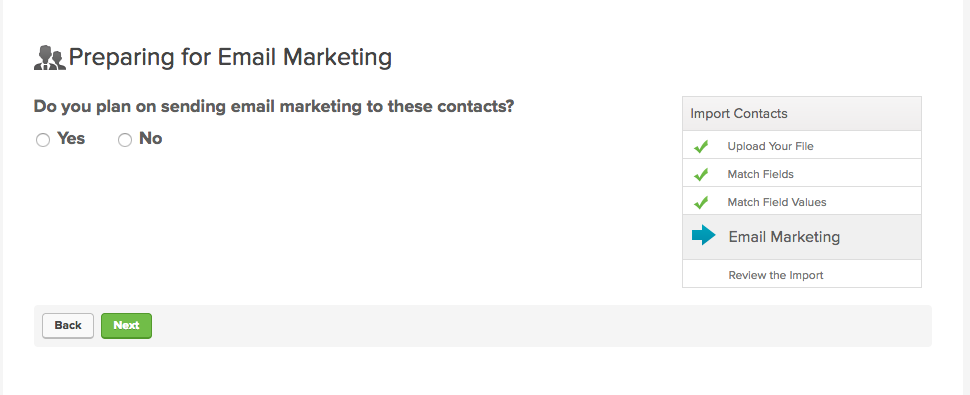The width and height of the screenshot is (970, 395).
Task: Choose the Yes label text
Action: point(71,138)
